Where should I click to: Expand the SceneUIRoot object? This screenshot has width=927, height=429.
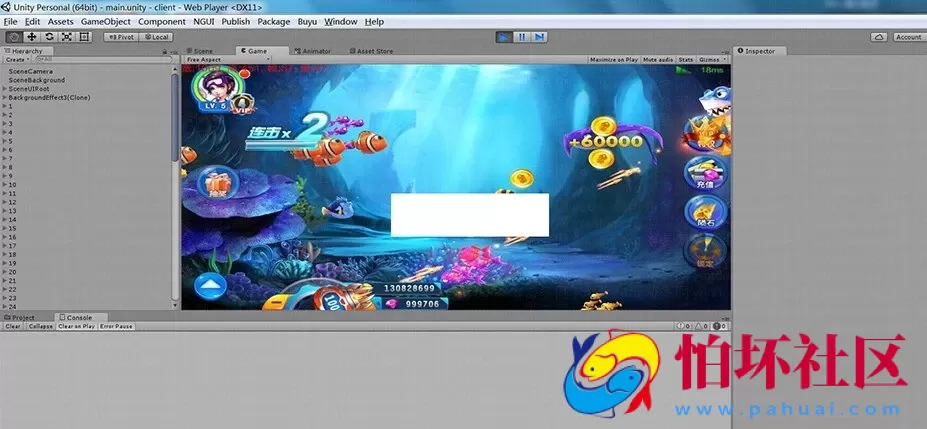coord(5,89)
